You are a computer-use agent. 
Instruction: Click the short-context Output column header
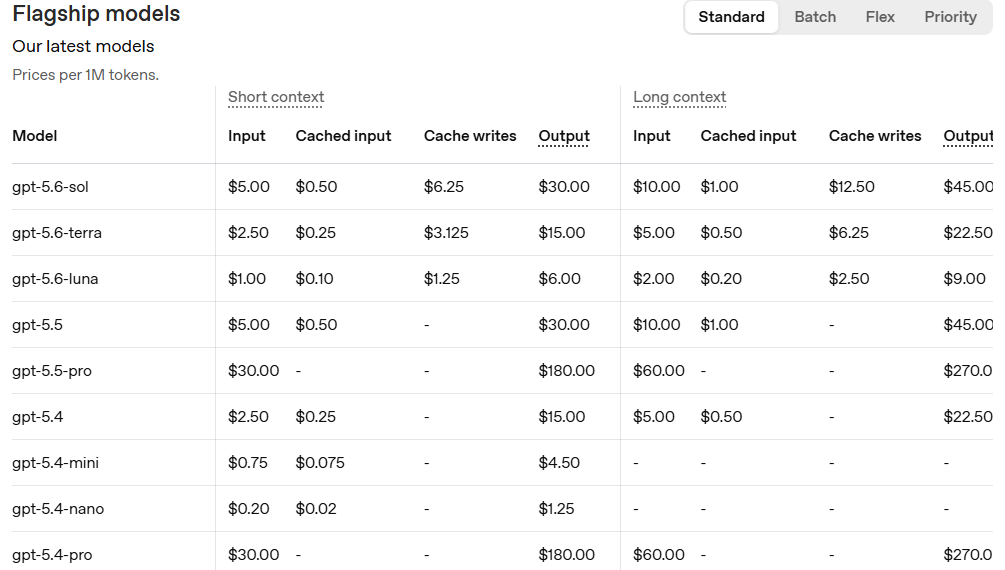click(x=563, y=136)
